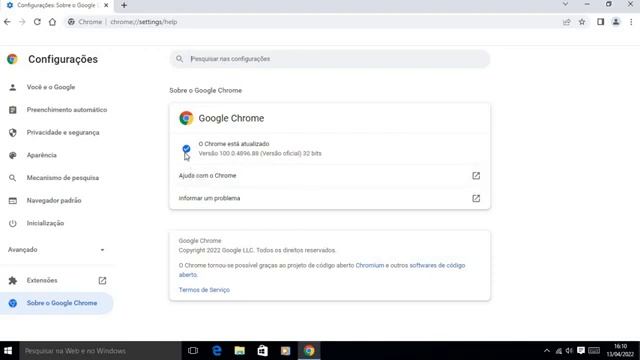
Task: Select Sobre o Google Chrome in sidebar
Action: tap(56, 303)
